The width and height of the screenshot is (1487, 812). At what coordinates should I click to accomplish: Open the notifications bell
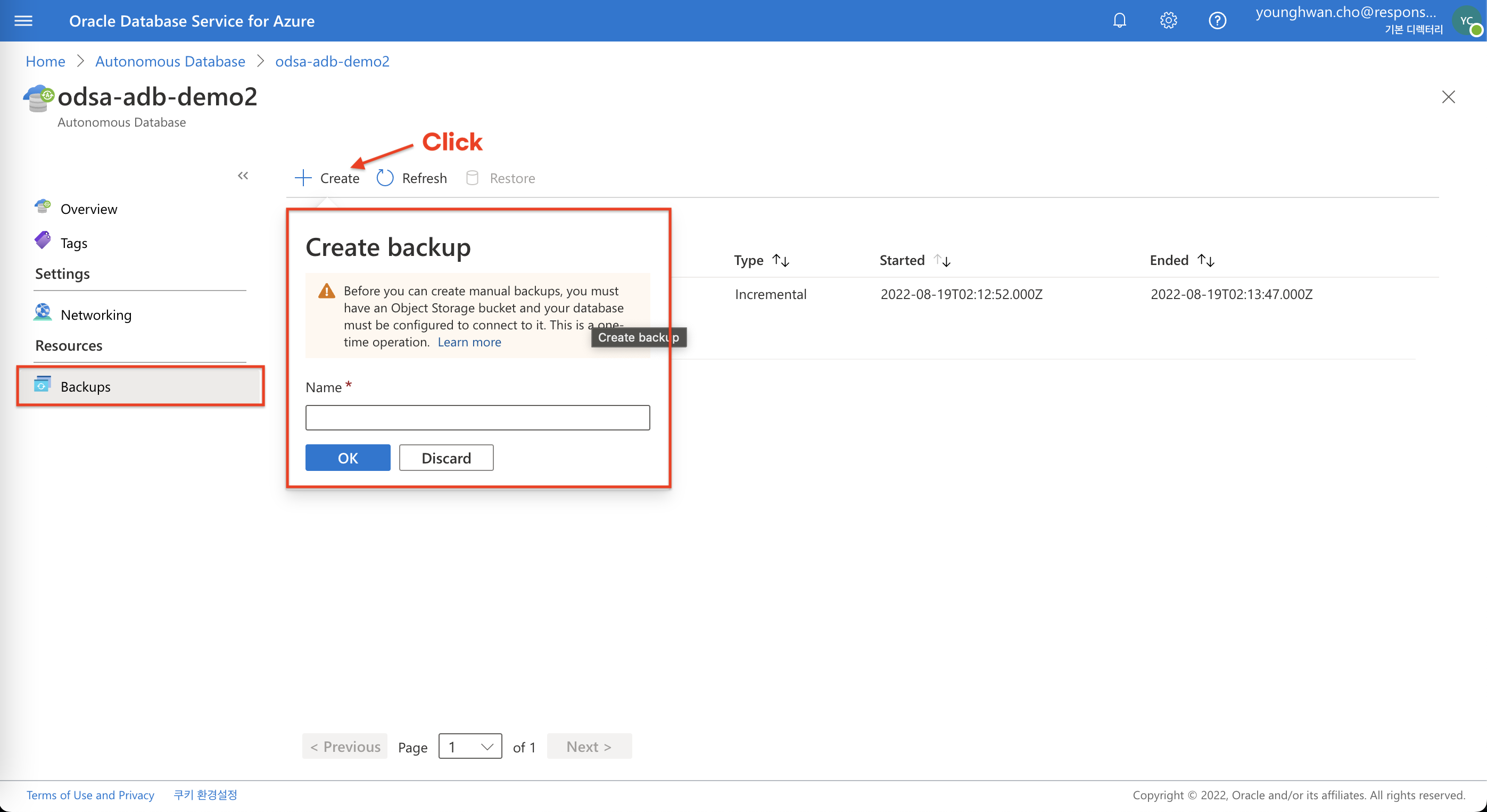click(x=1119, y=21)
